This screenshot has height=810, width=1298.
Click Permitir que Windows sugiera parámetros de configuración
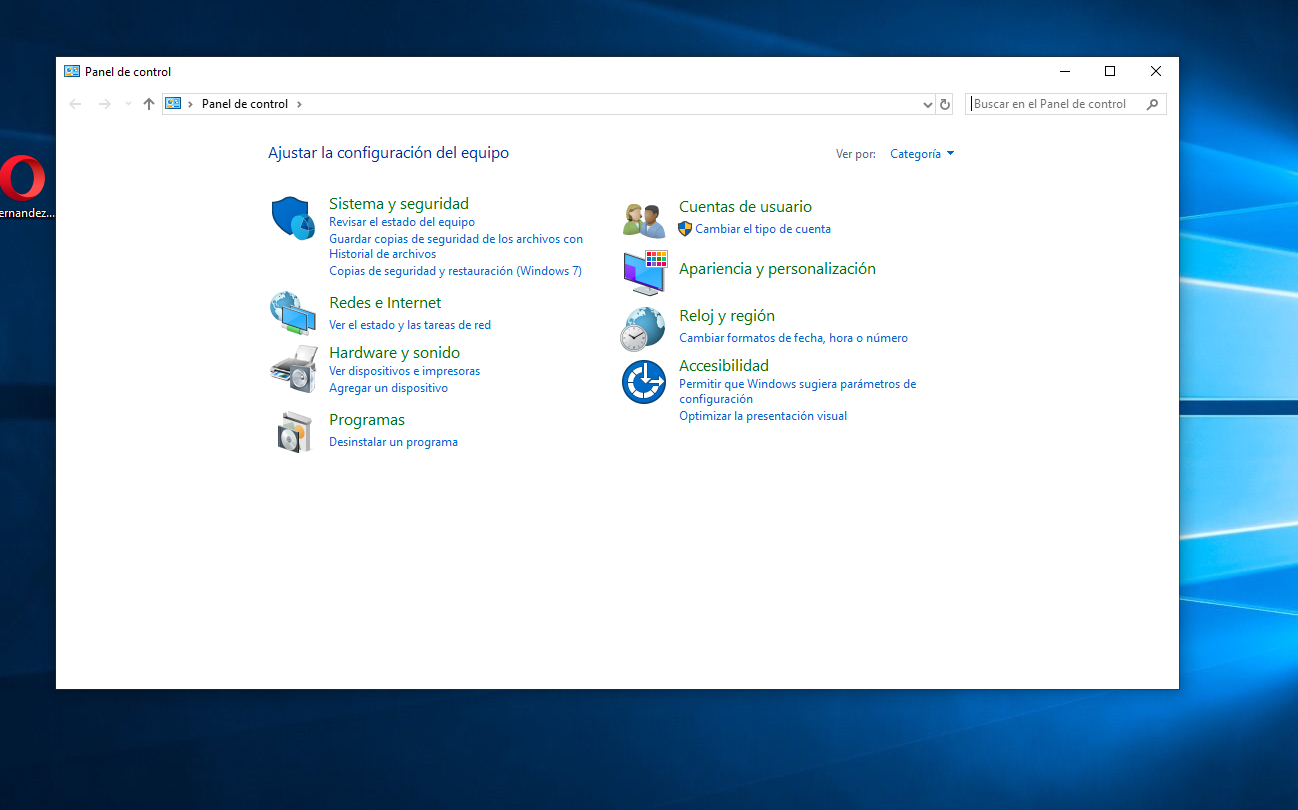(797, 391)
